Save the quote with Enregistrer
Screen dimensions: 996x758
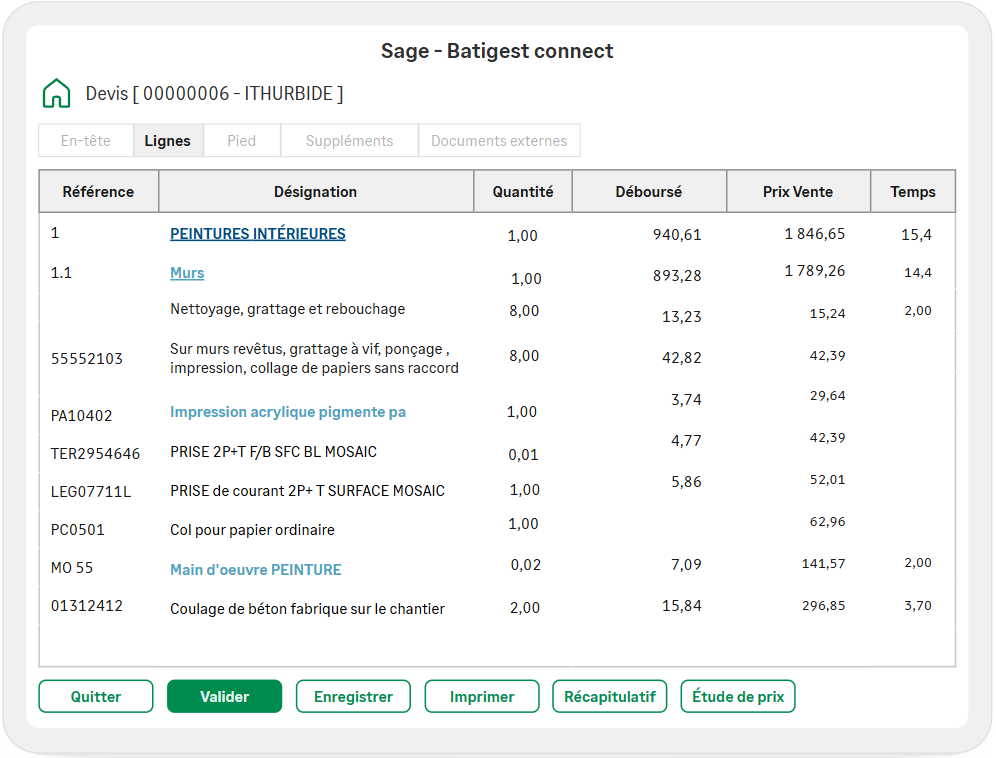[x=353, y=697]
